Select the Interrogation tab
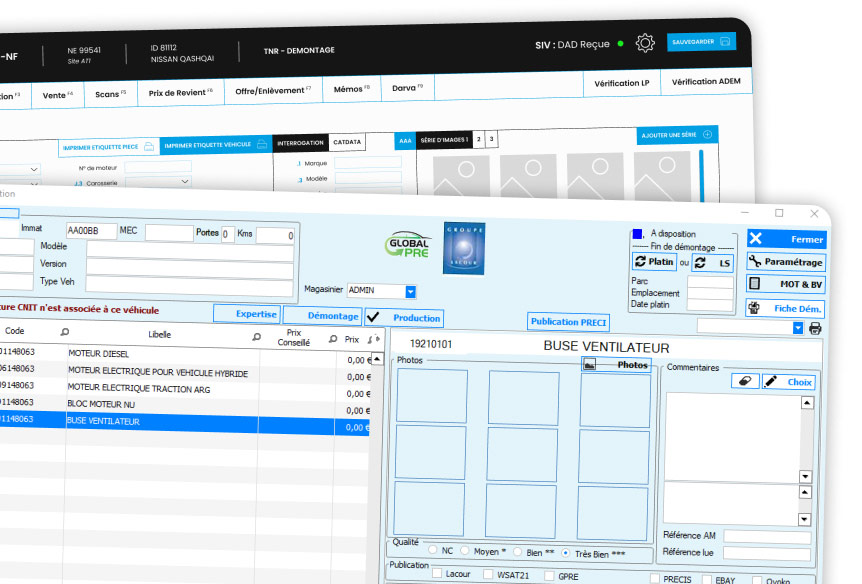 point(300,142)
